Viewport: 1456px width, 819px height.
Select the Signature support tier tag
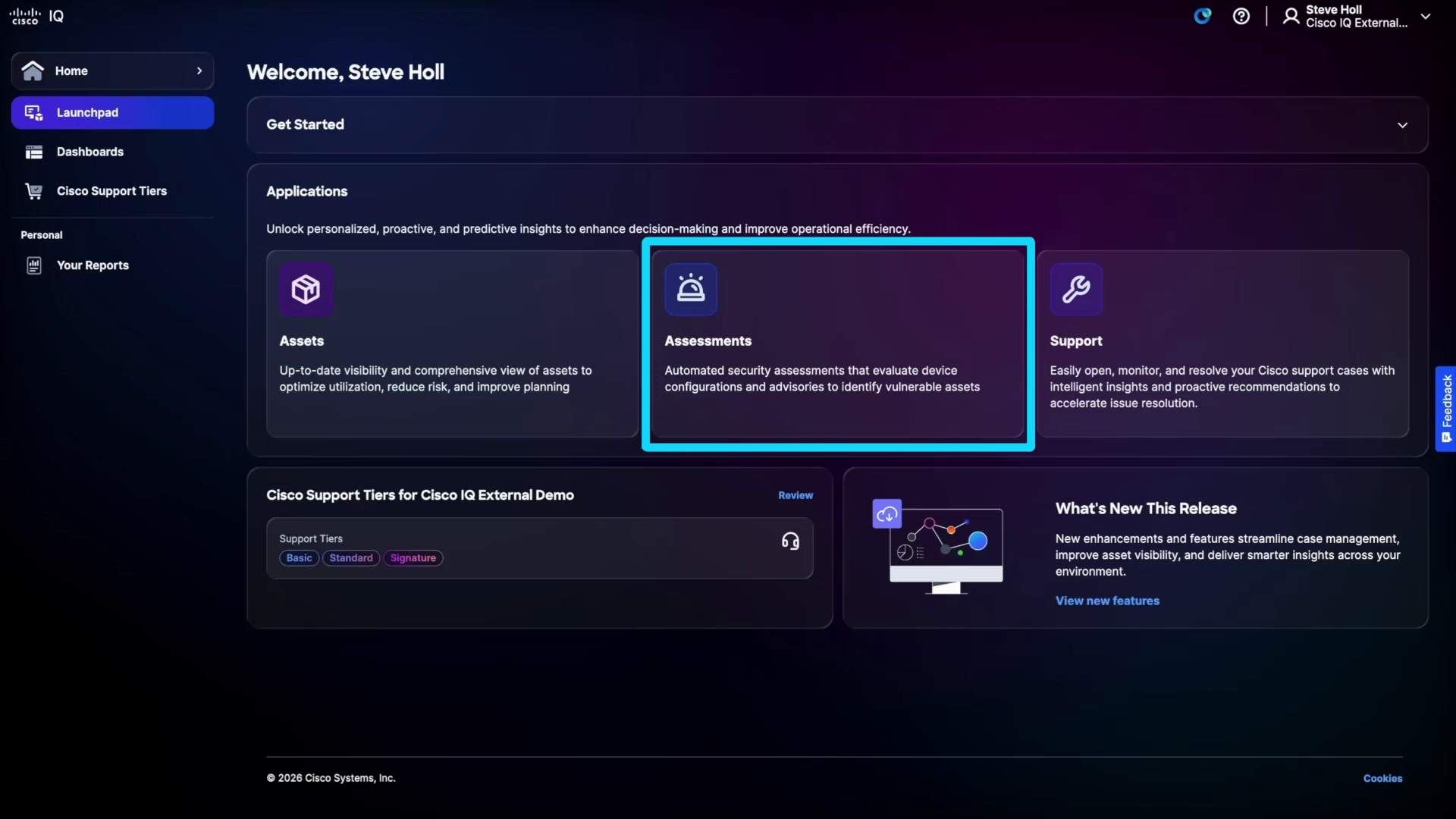413,558
